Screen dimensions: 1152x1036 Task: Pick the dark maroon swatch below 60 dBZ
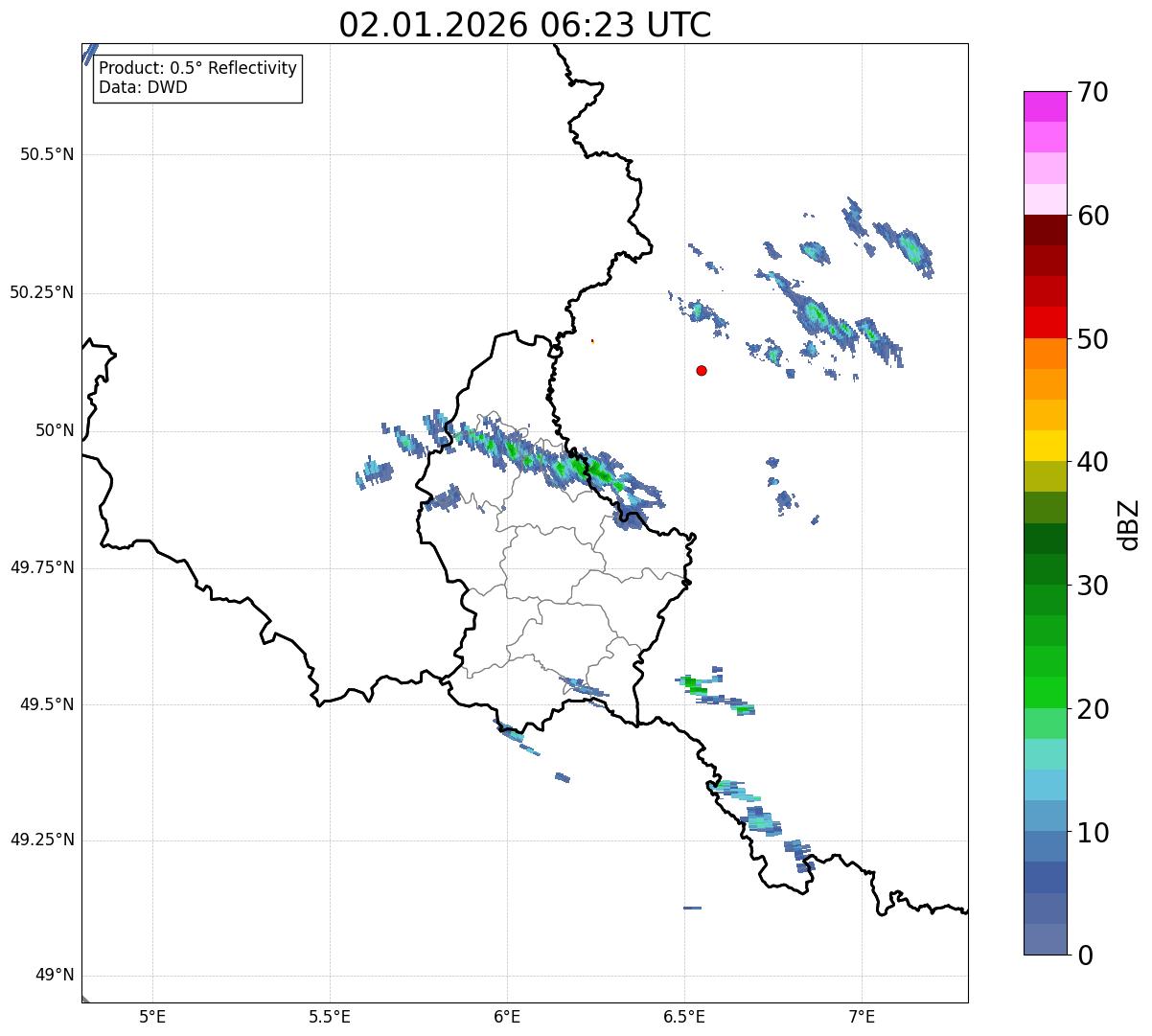click(1046, 230)
